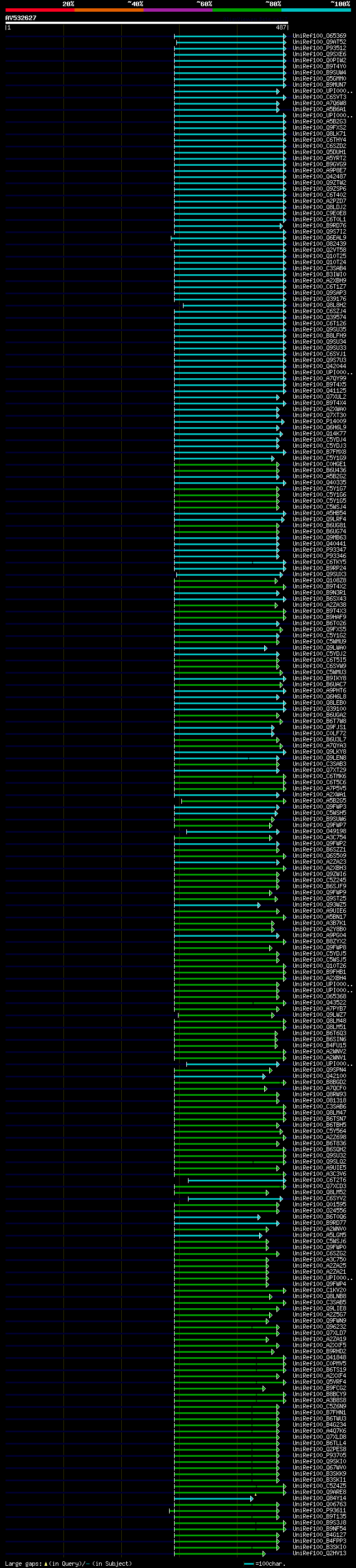This screenshot has width=356, height=1568.
Task: Select the UniRef100_Q5GMM0 label
Action: (319, 78)
